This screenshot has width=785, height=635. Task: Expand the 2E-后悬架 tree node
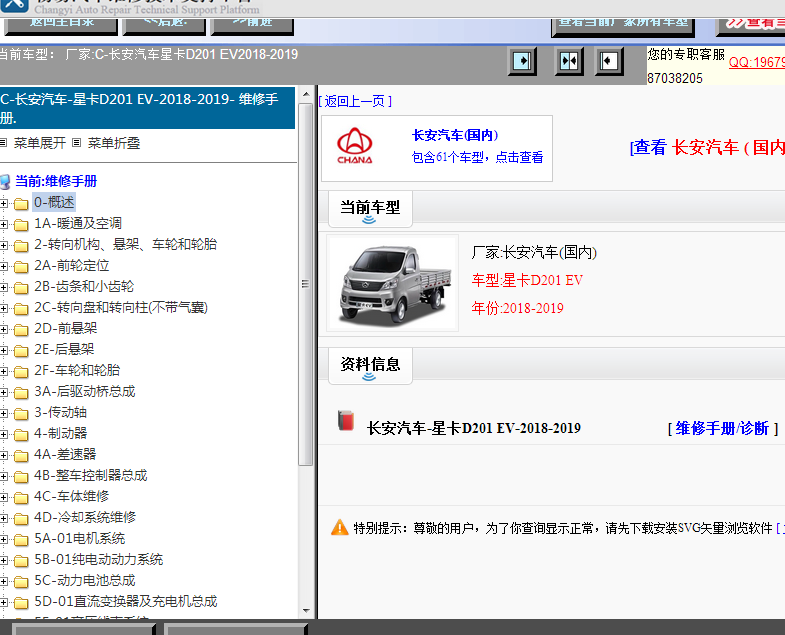tap(4, 351)
